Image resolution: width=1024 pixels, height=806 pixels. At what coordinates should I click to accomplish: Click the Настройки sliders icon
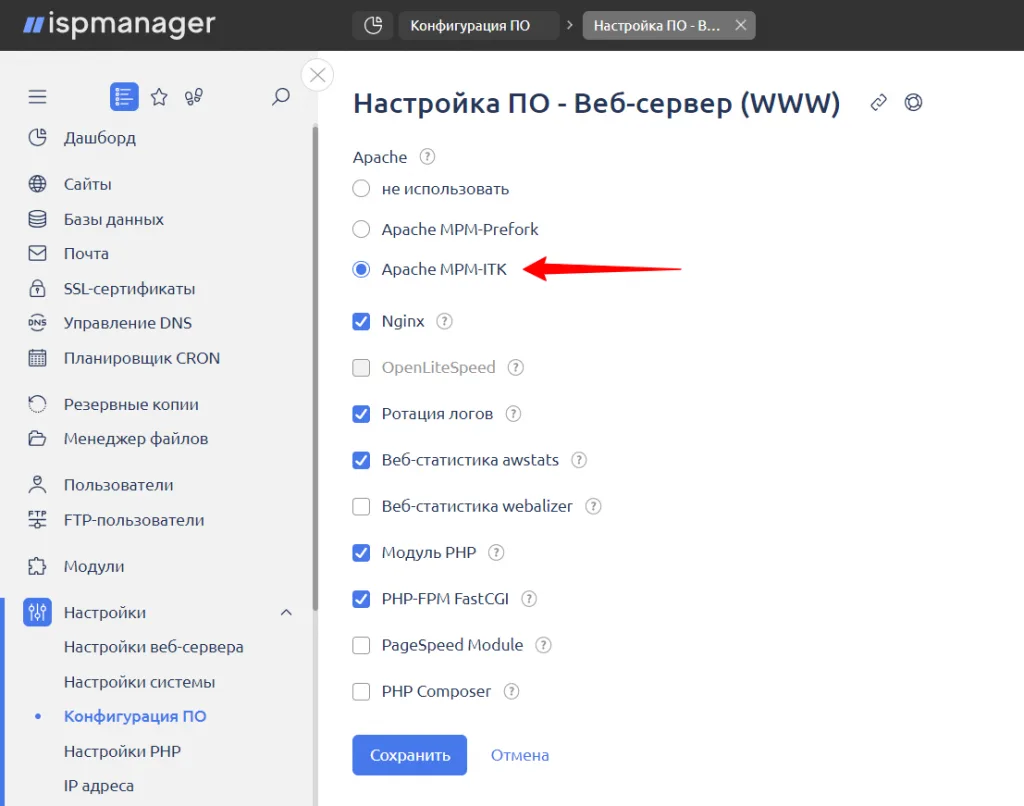point(37,613)
